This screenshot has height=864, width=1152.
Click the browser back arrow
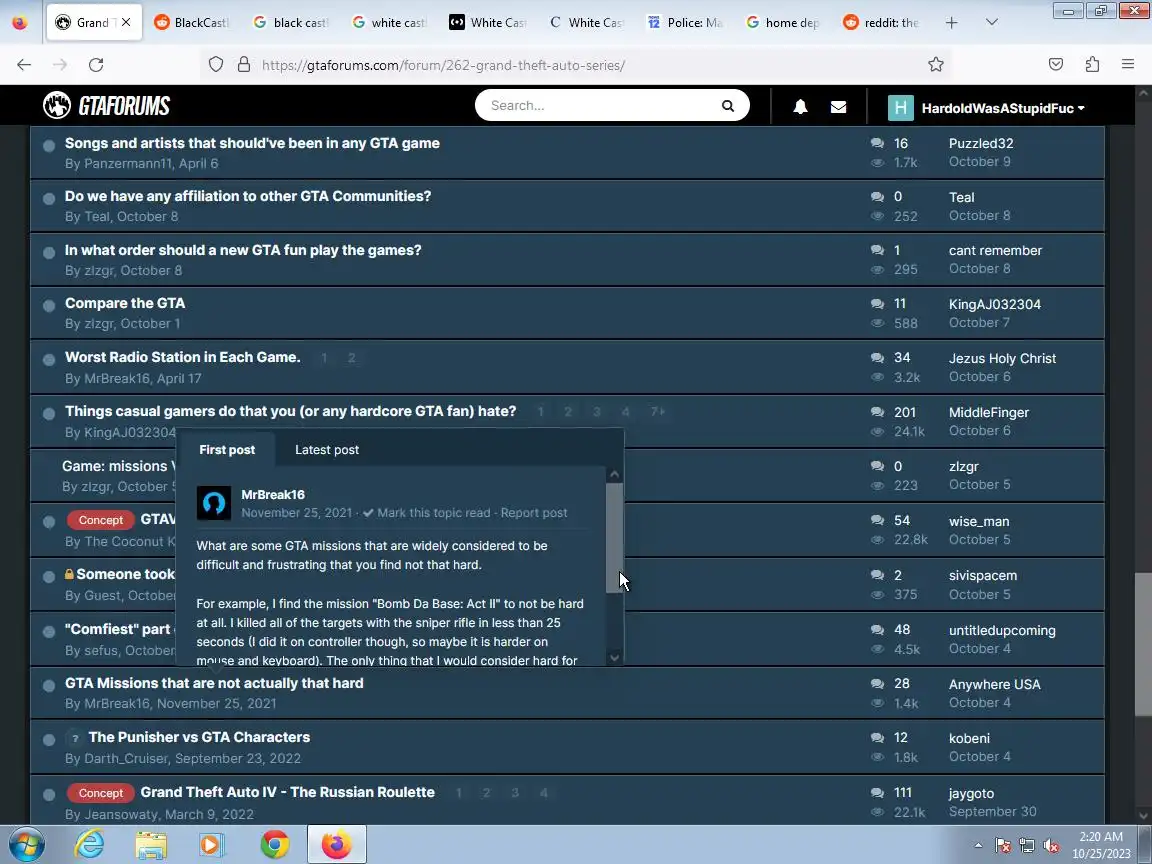pyautogui.click(x=24, y=65)
